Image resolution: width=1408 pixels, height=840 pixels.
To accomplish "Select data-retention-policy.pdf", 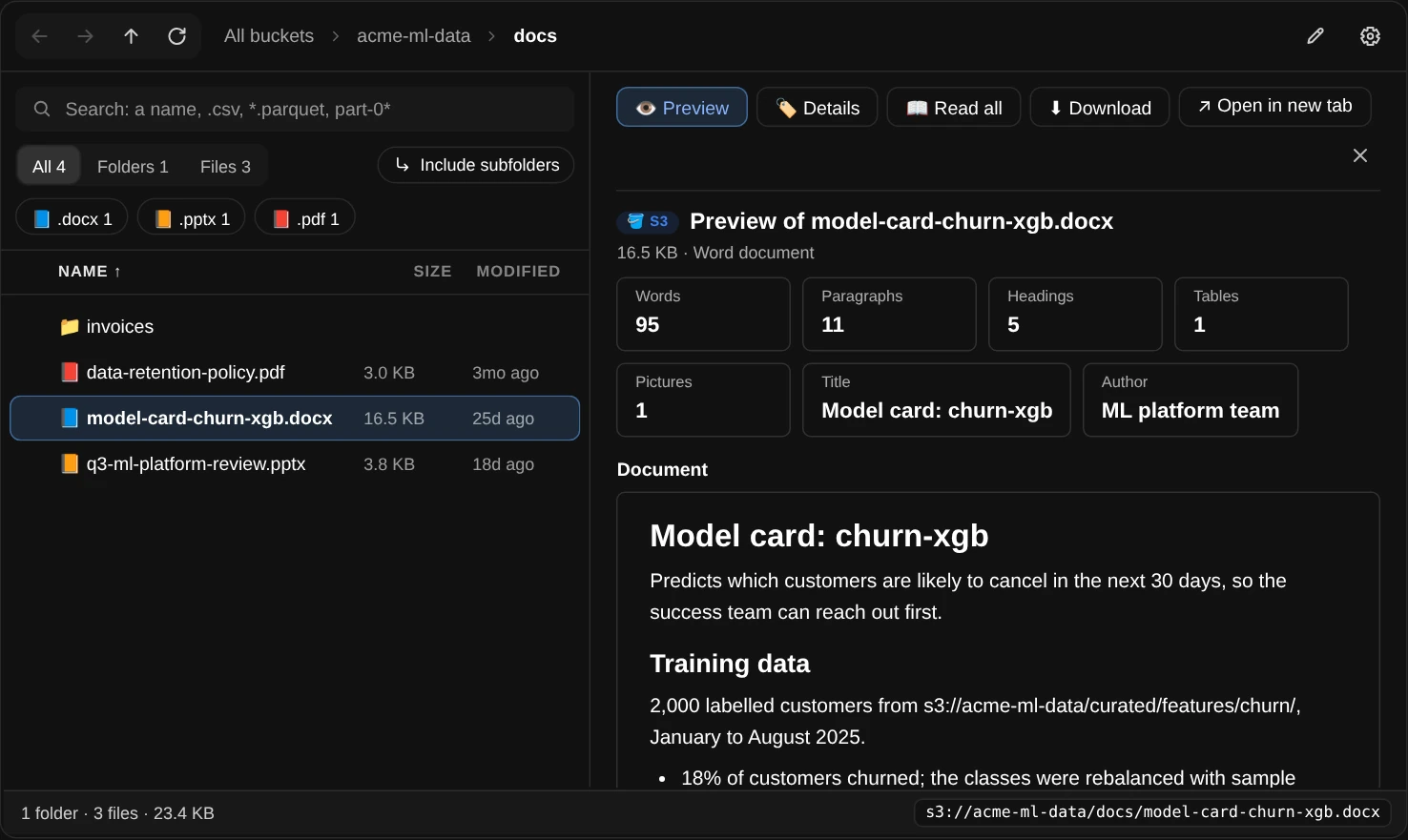I will click(x=295, y=373).
